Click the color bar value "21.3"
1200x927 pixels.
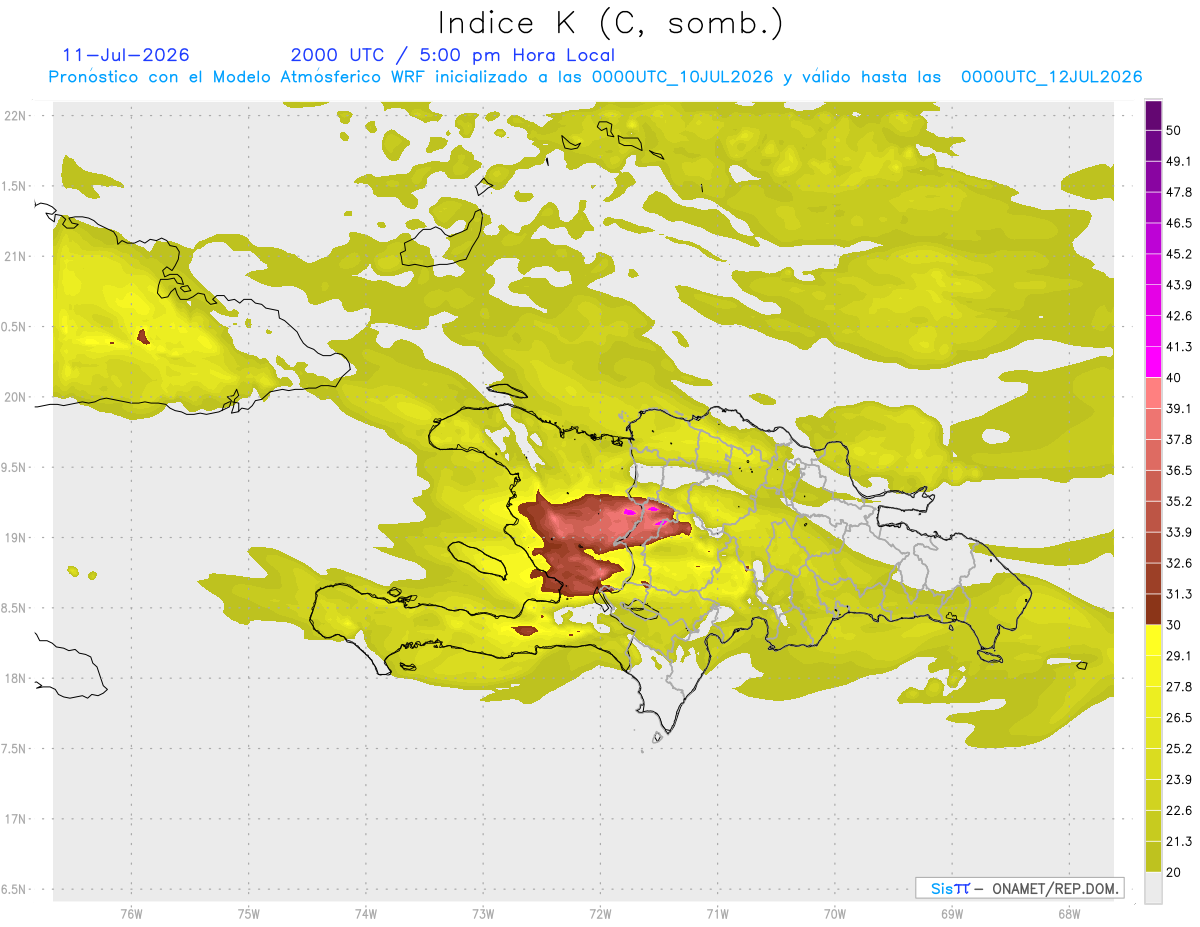pyautogui.click(x=1179, y=842)
